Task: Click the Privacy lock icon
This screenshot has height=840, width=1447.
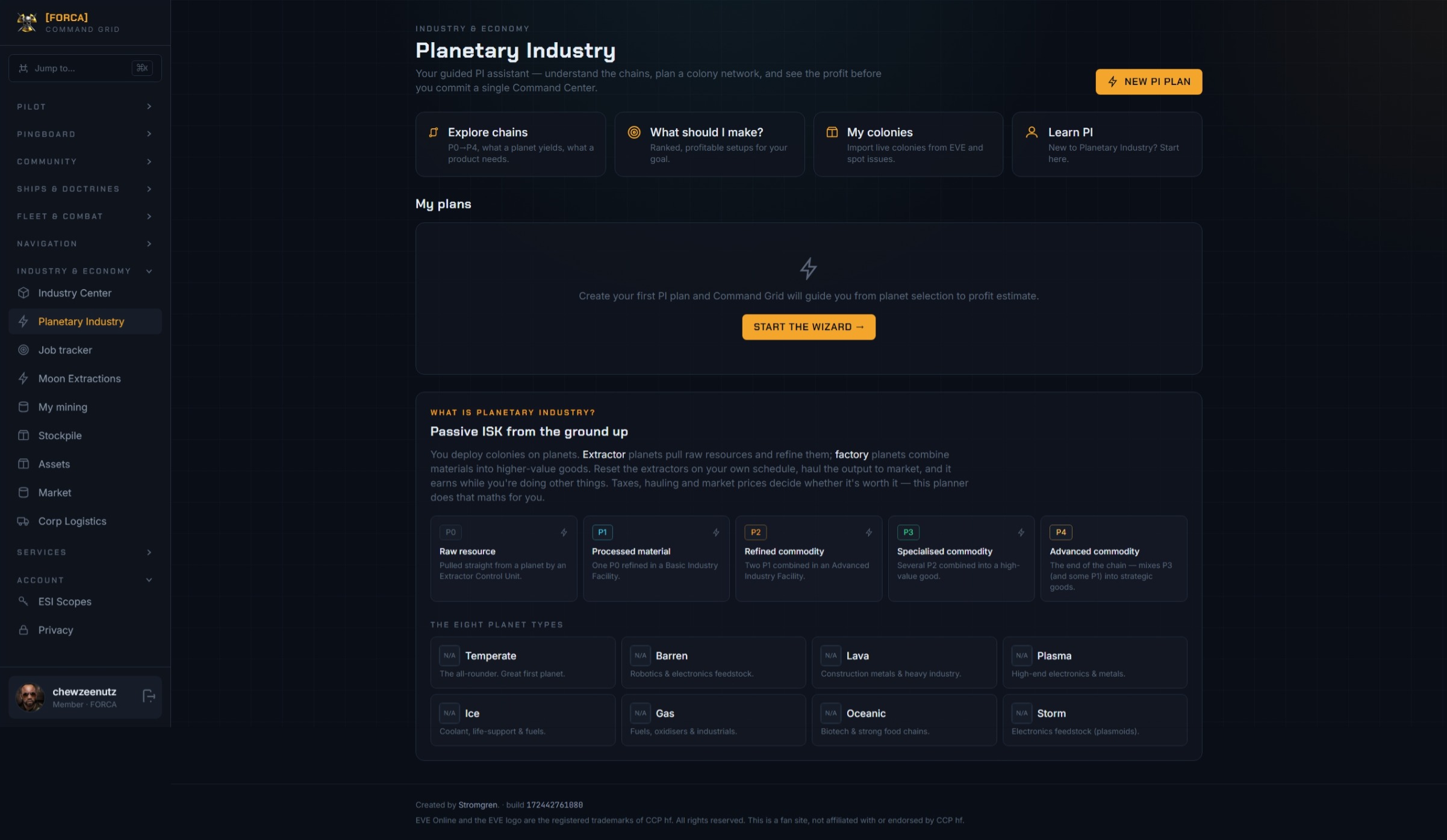Action: pyautogui.click(x=23, y=630)
